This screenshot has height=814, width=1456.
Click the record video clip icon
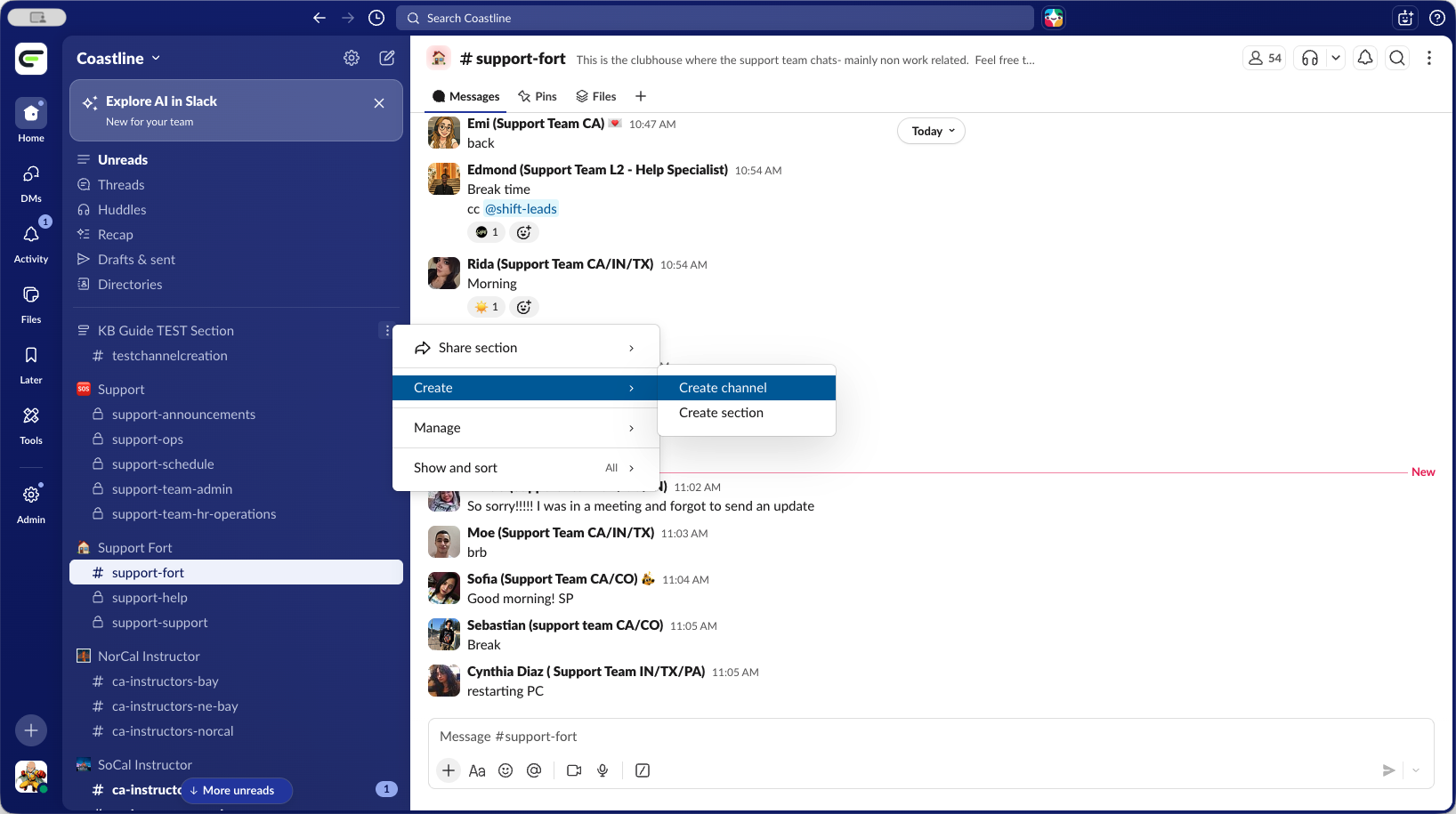pyautogui.click(x=574, y=770)
